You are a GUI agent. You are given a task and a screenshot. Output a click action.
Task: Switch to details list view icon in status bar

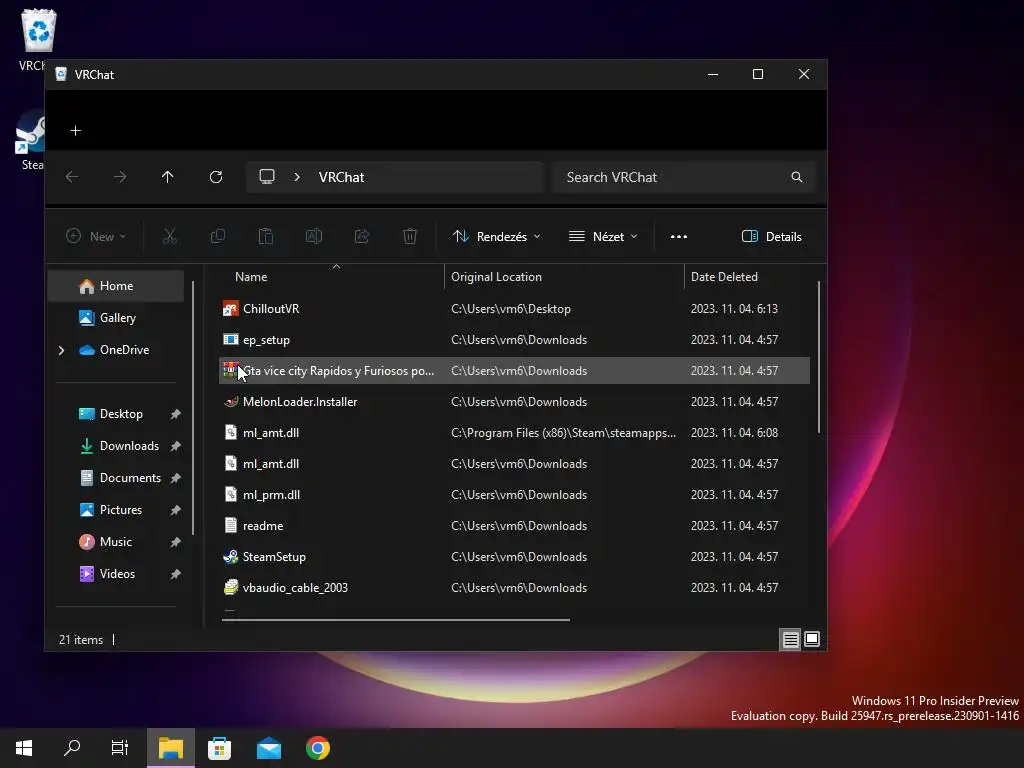click(x=790, y=639)
